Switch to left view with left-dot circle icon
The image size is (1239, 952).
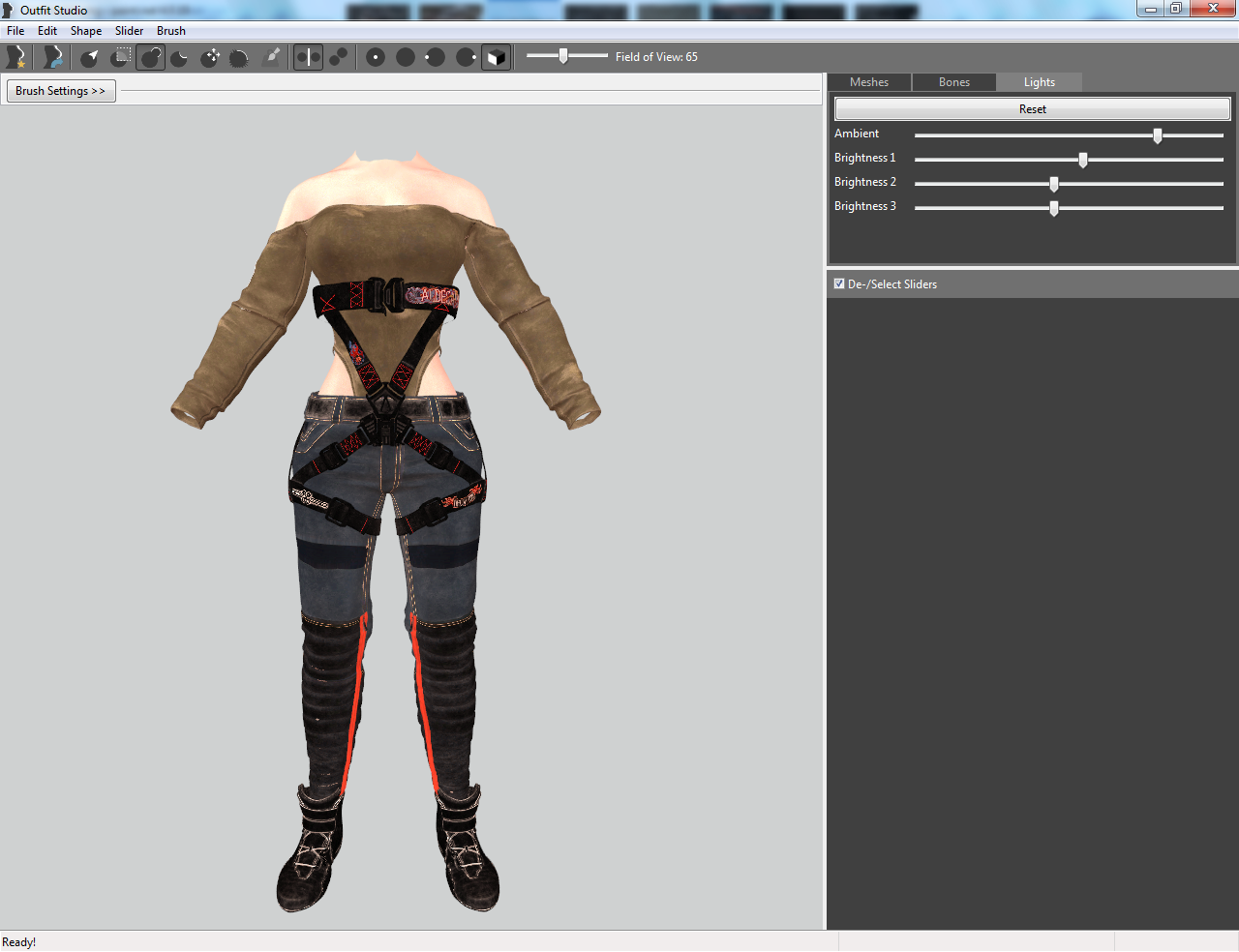[436, 57]
